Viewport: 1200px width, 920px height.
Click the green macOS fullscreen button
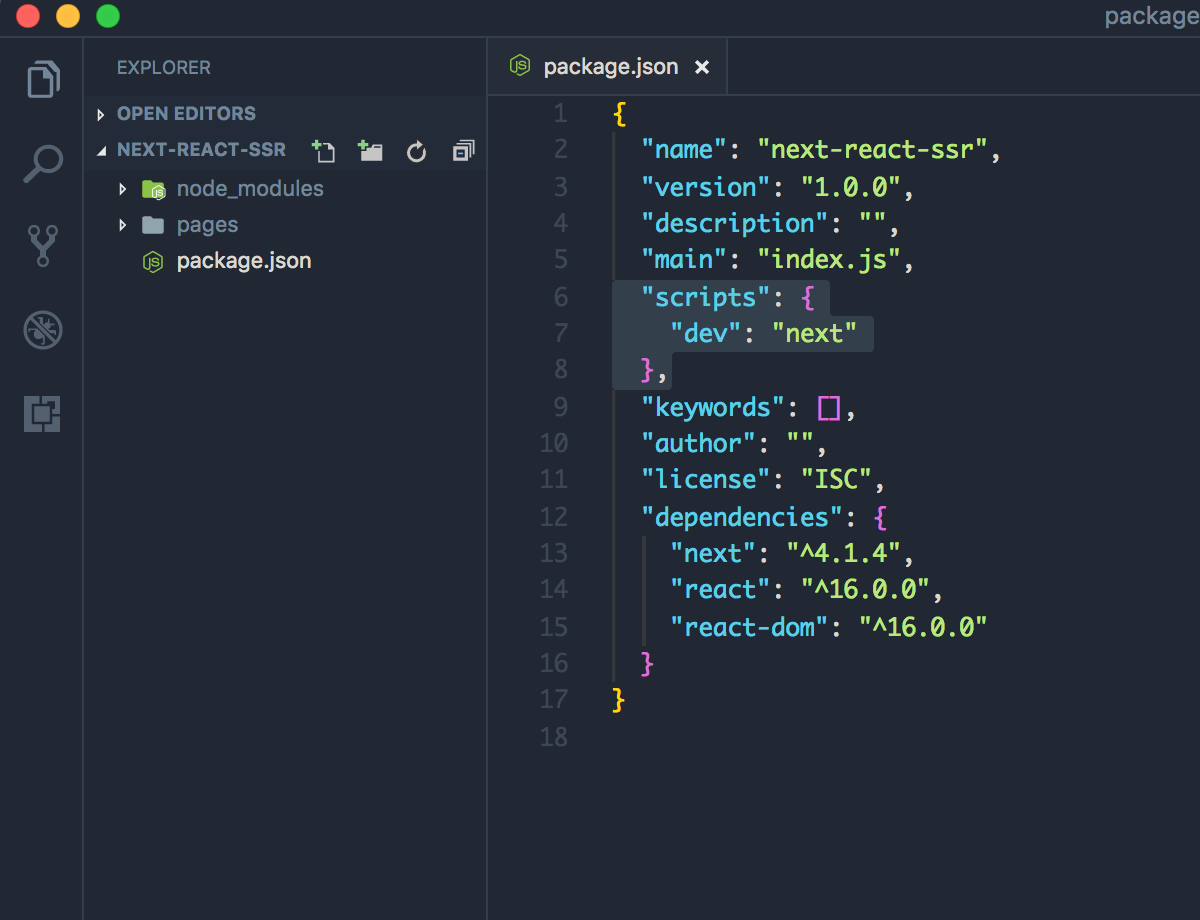click(x=107, y=16)
